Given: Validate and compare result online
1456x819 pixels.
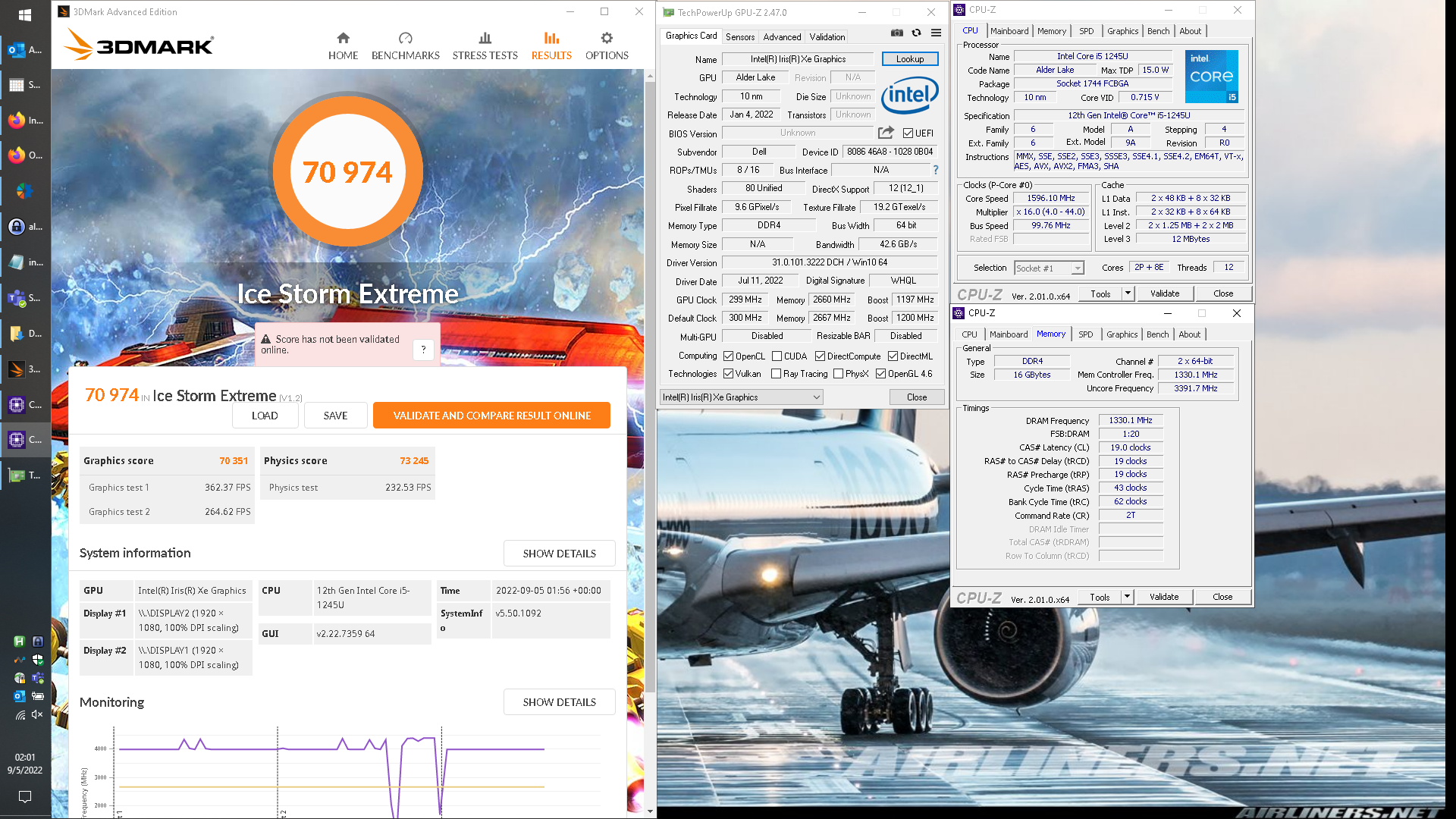Looking at the screenshot, I should pyautogui.click(x=491, y=416).
